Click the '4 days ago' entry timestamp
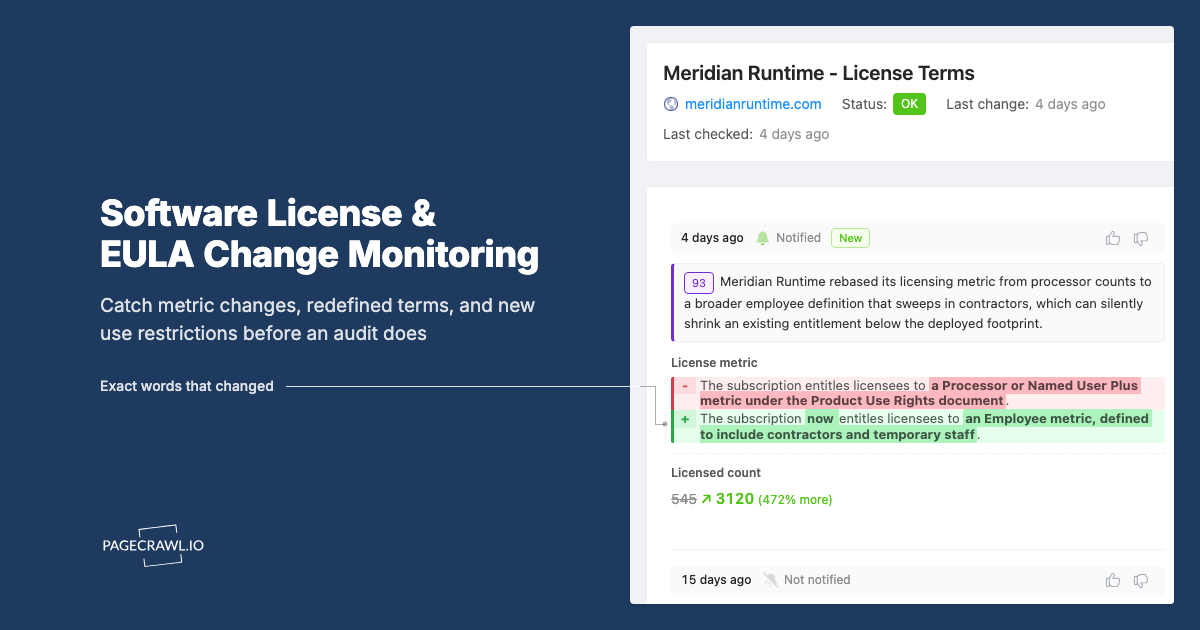Viewport: 1200px width, 630px height. [x=712, y=238]
